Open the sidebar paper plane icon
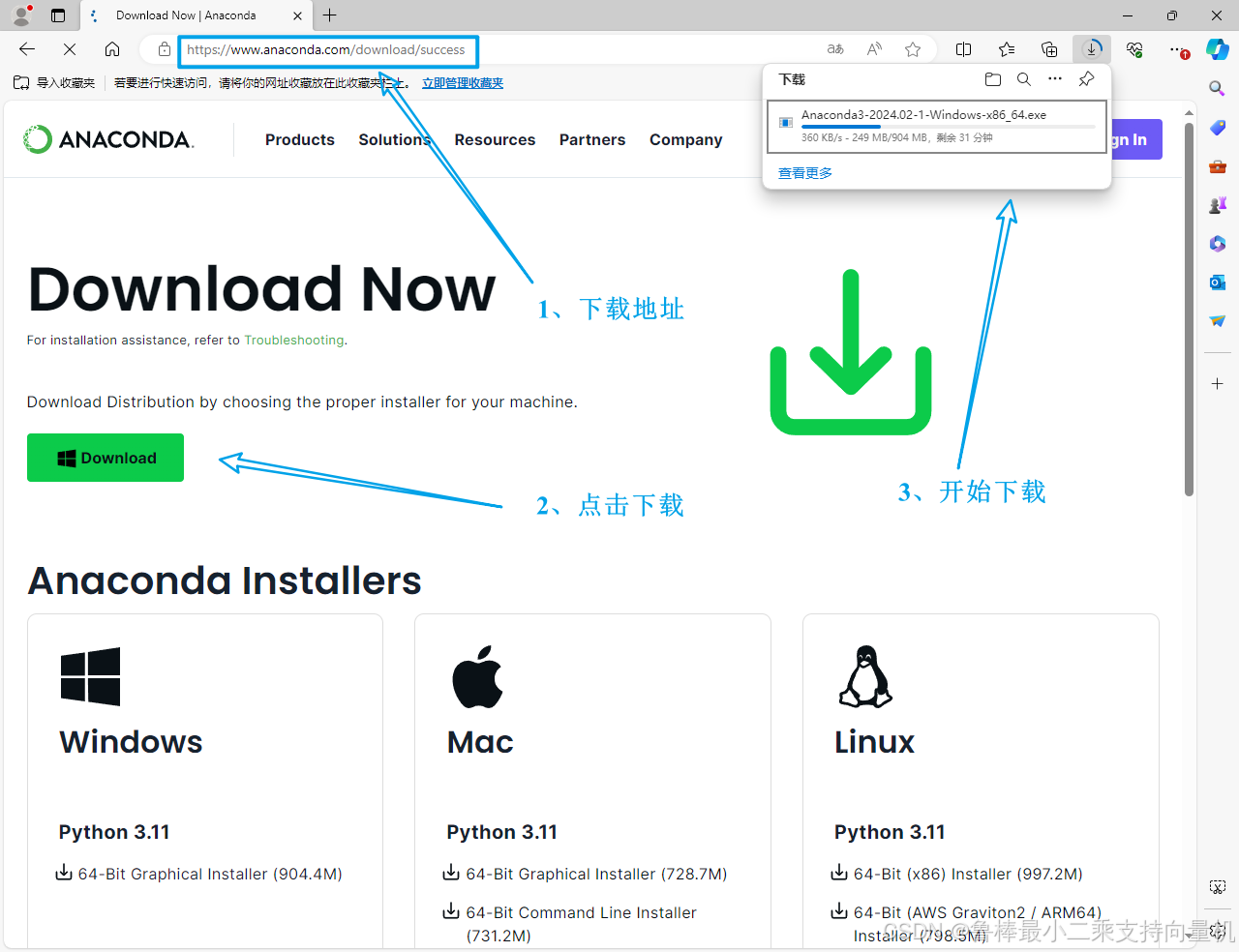 click(x=1218, y=321)
